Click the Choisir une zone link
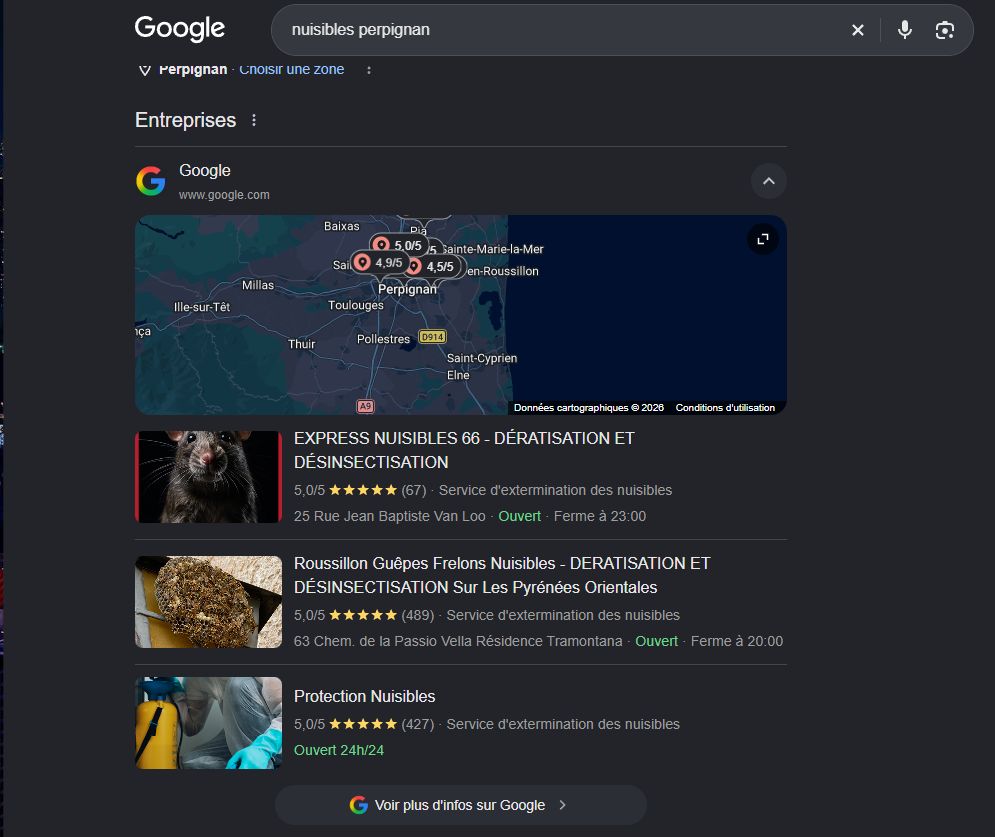Viewport: 995px width, 837px height. coord(292,69)
